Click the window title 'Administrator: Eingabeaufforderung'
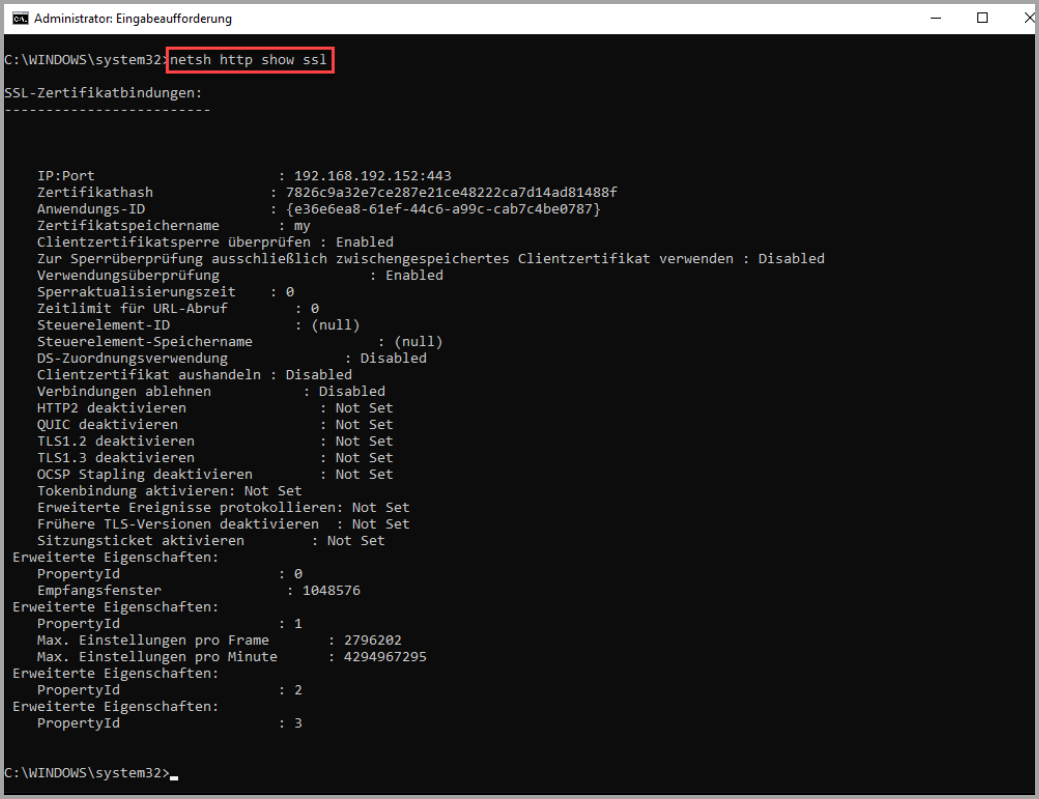 coord(133,18)
